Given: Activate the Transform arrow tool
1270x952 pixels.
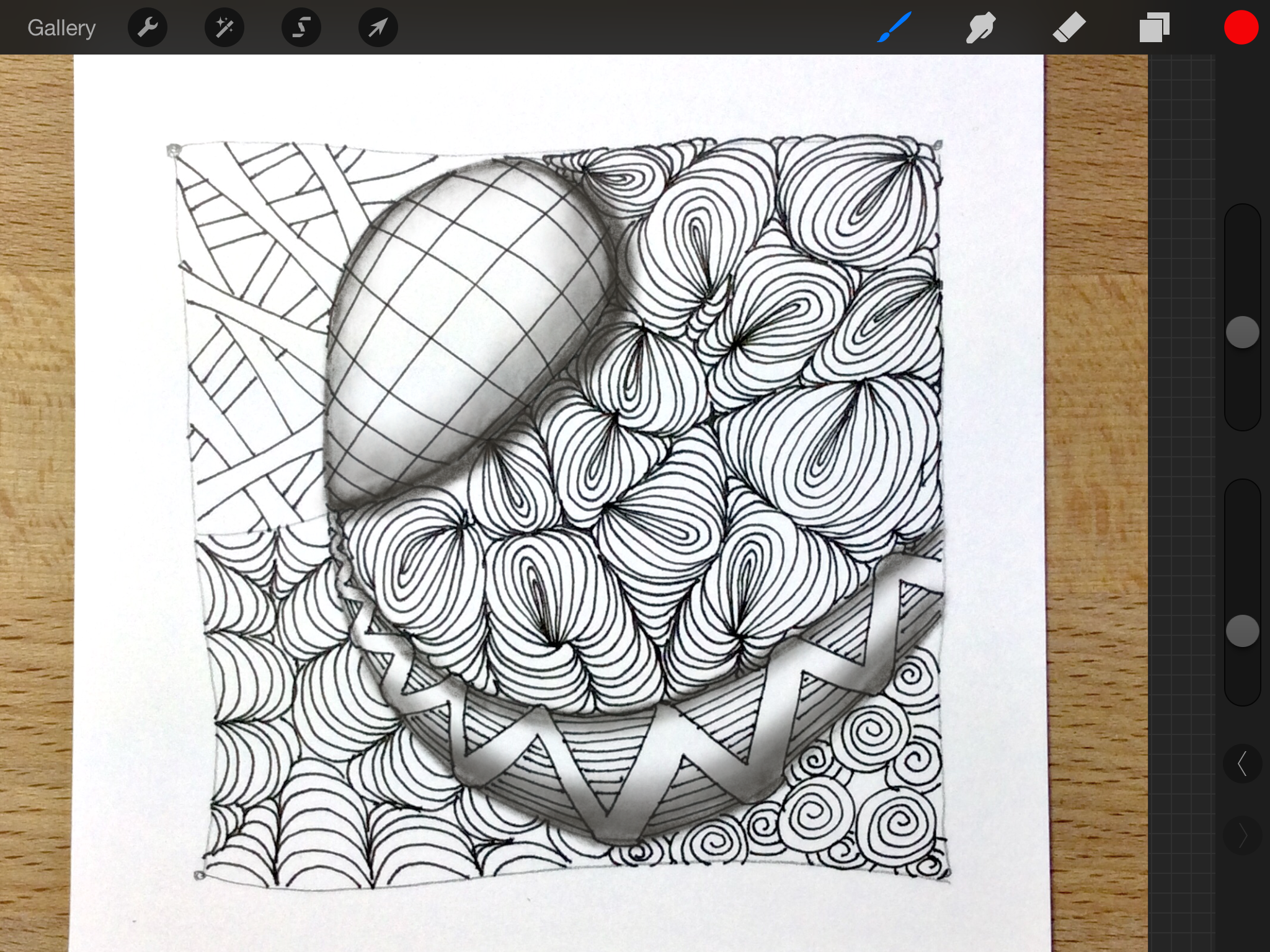Looking at the screenshot, I should pos(378,28).
